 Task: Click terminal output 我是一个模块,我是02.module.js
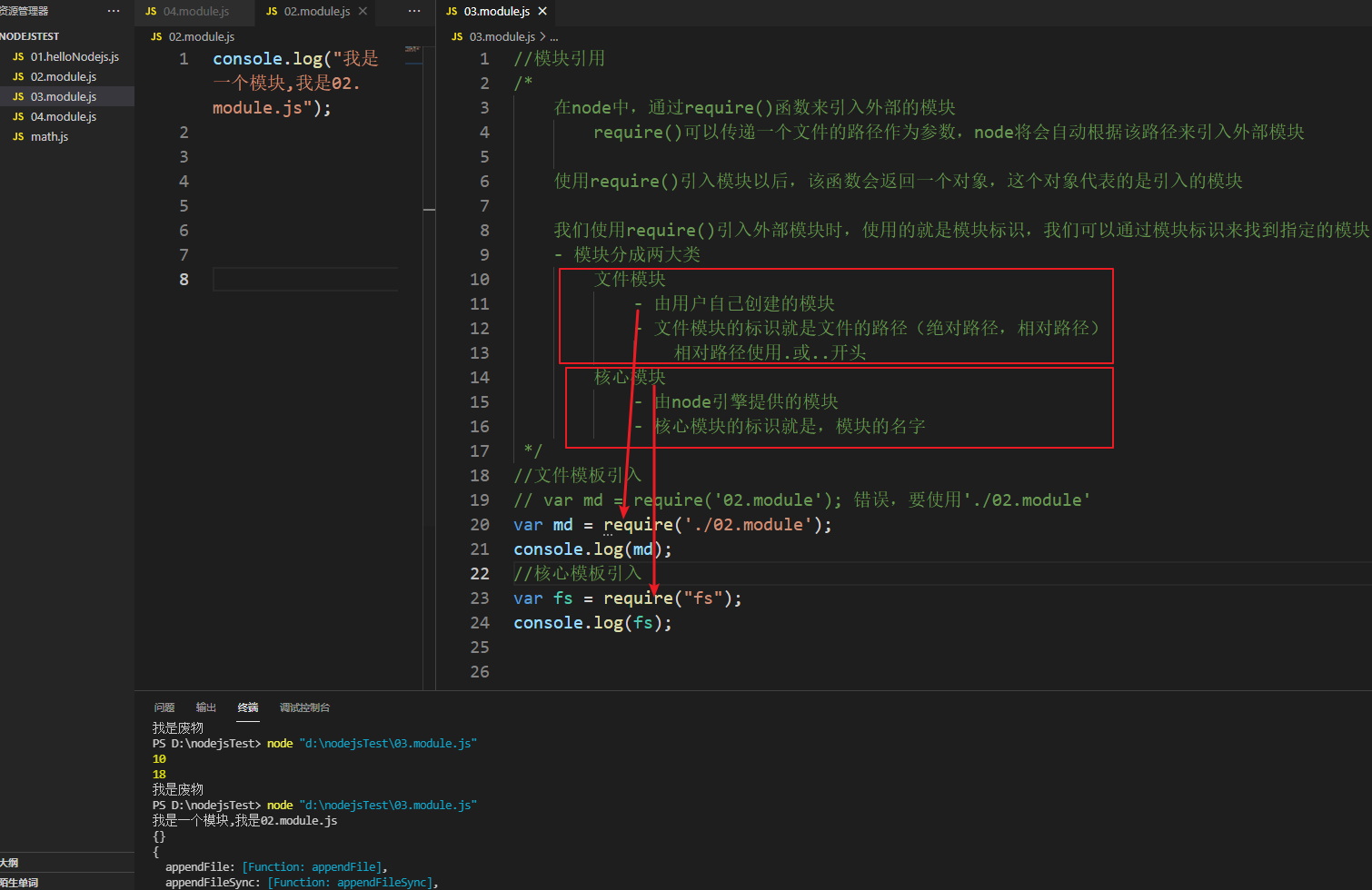(x=244, y=821)
